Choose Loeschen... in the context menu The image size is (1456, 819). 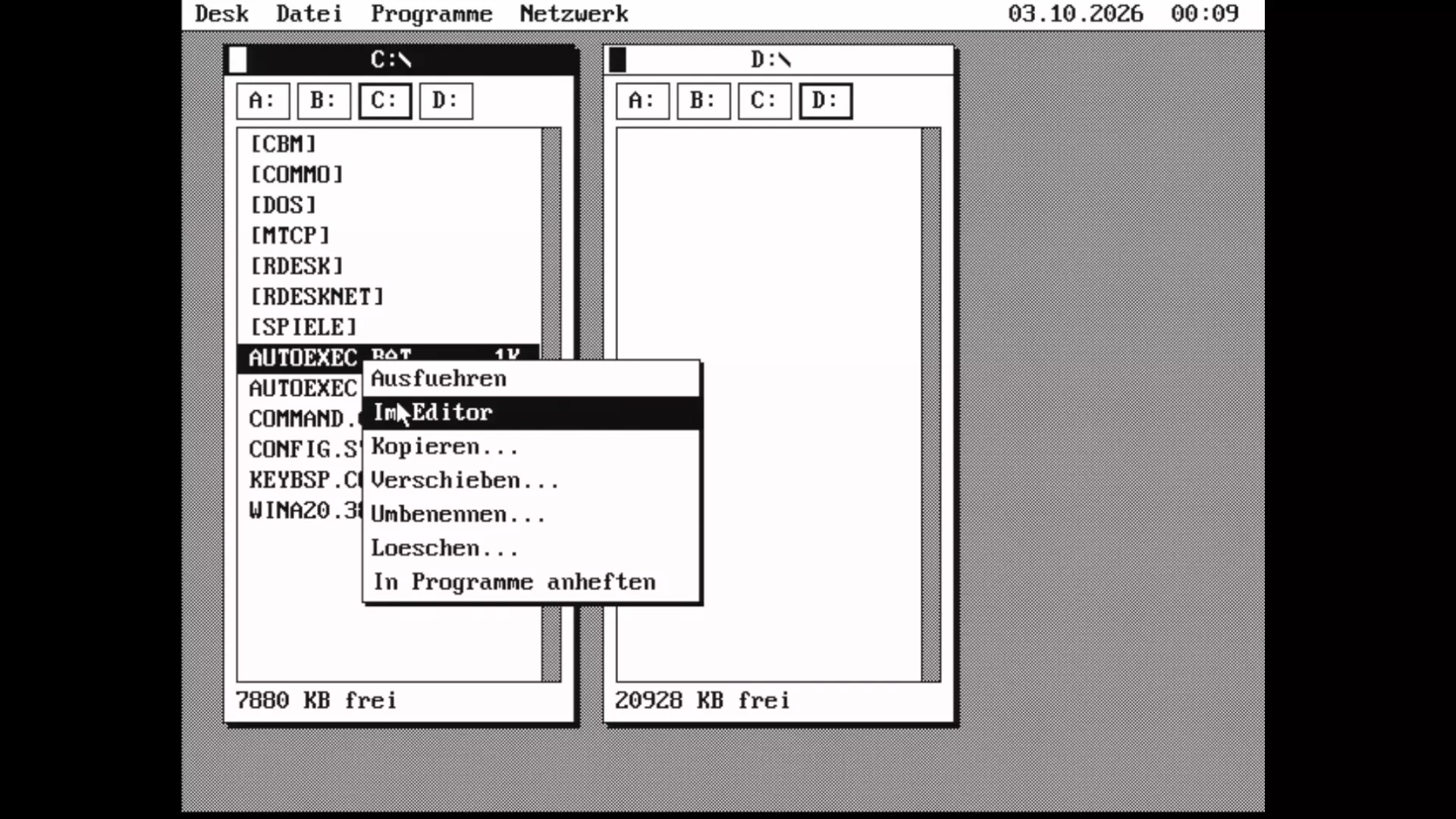(531, 548)
